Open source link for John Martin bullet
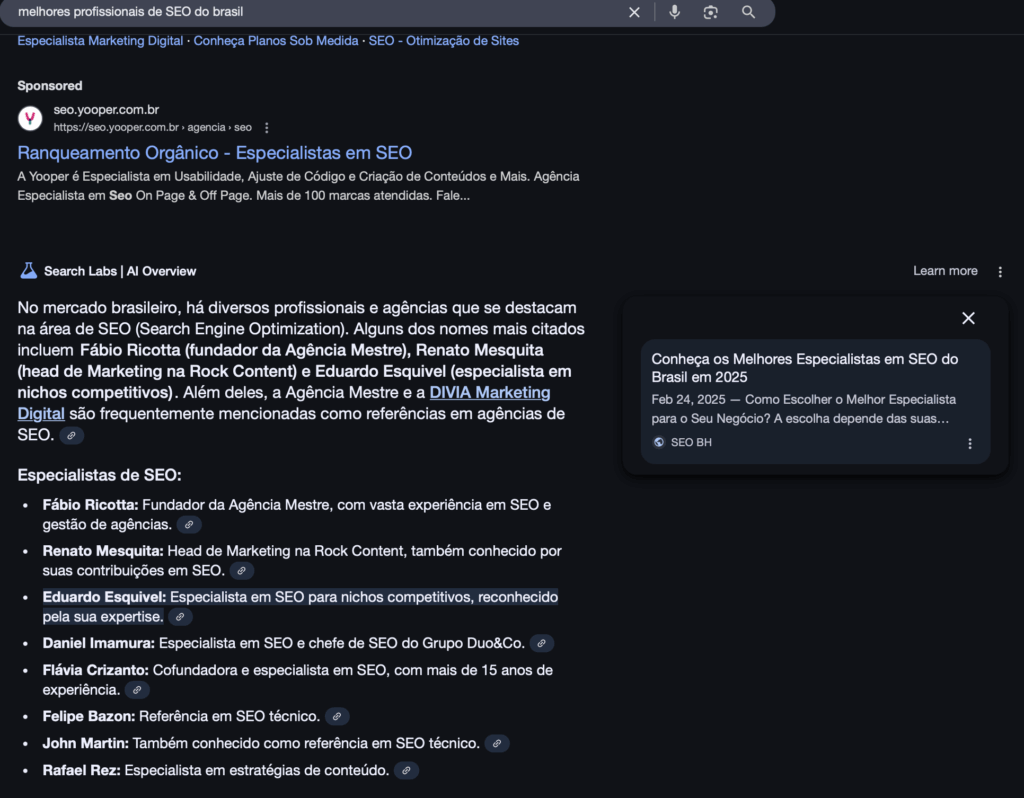This screenshot has height=798, width=1024. tap(497, 744)
